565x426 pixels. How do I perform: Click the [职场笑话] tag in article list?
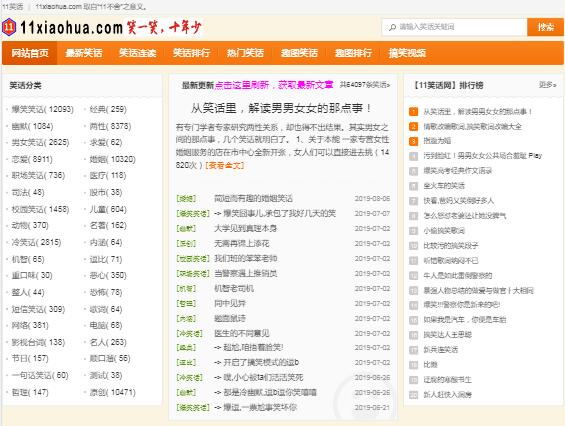[x=193, y=274]
